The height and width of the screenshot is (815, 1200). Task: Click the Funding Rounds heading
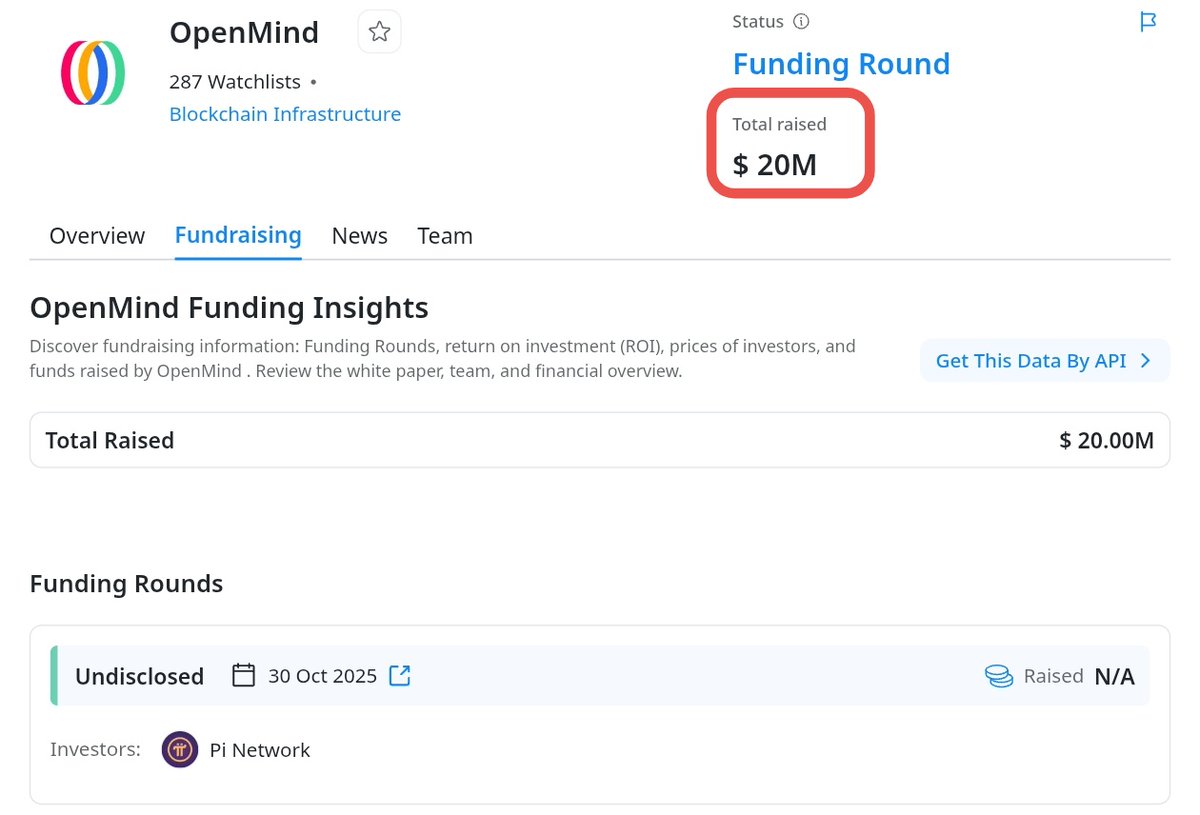point(126,584)
